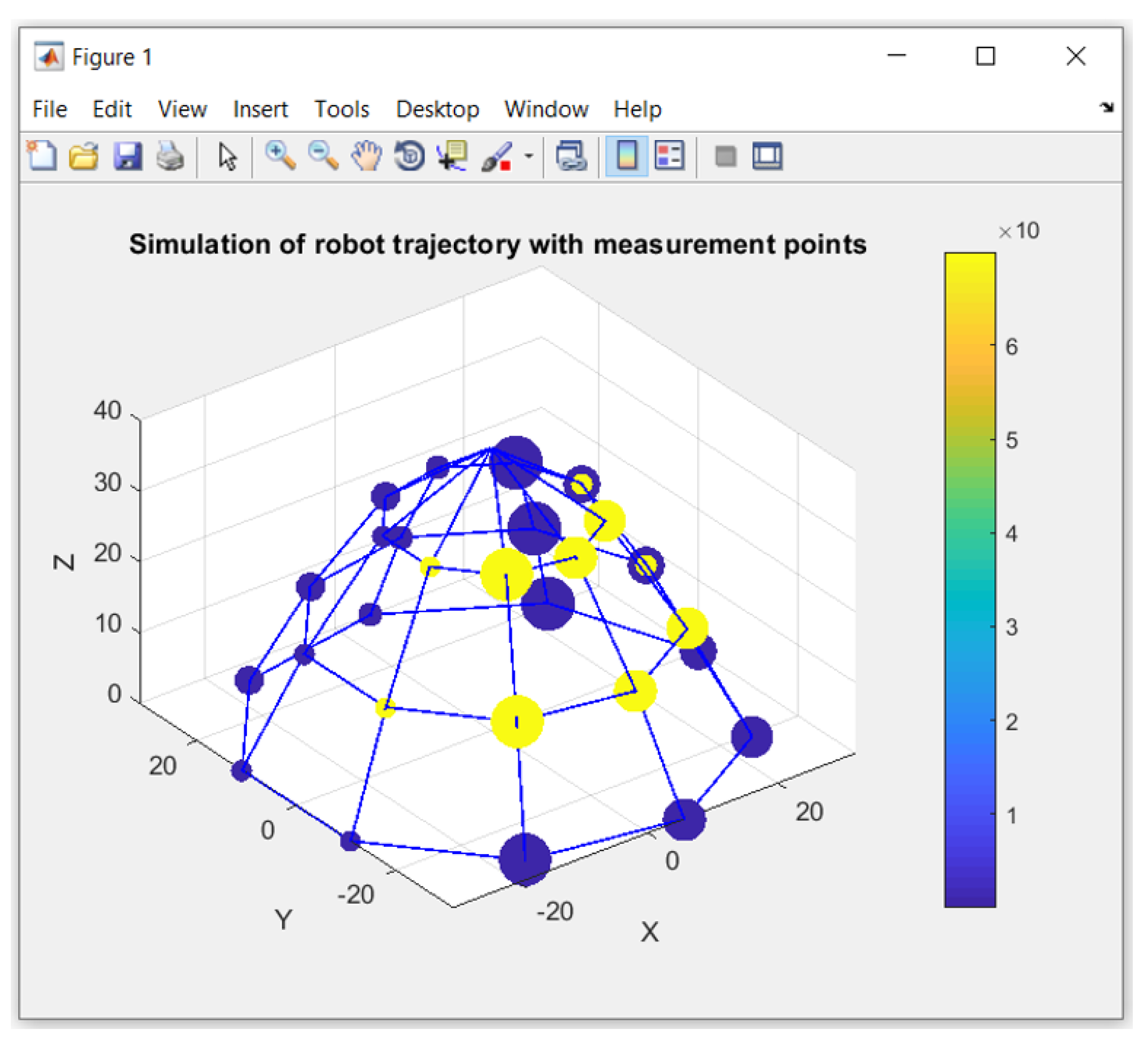This screenshot has width=1148, height=1052.
Task: Select the Zoom Out magnifier tool
Action: click(323, 156)
